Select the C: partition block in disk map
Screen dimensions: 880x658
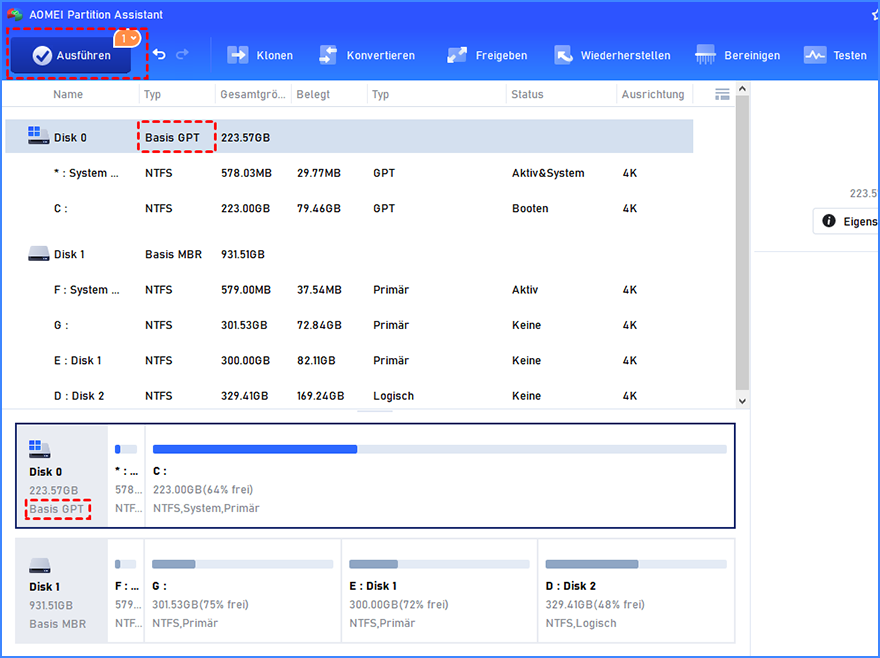(439, 476)
